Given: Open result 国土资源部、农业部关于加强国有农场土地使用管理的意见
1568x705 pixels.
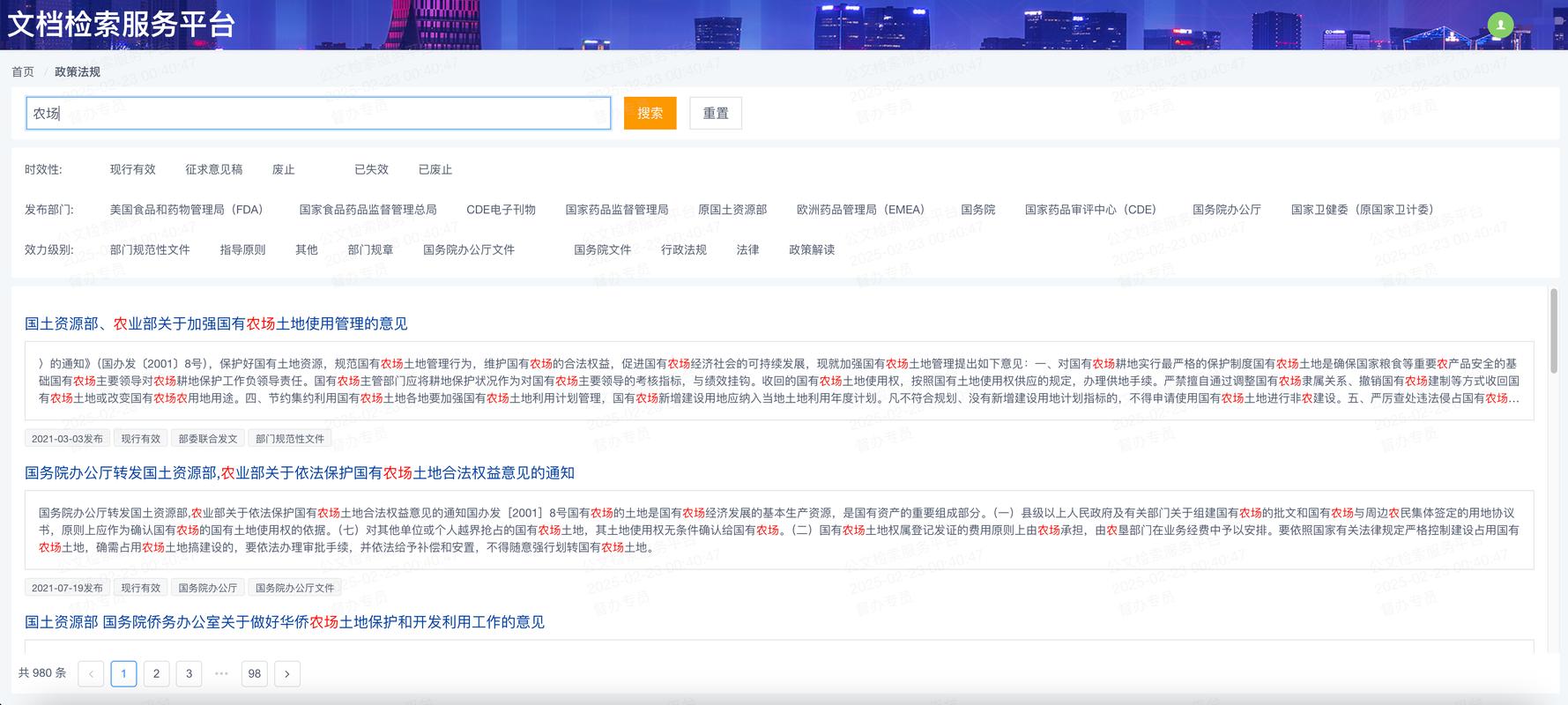Looking at the screenshot, I should [x=216, y=323].
